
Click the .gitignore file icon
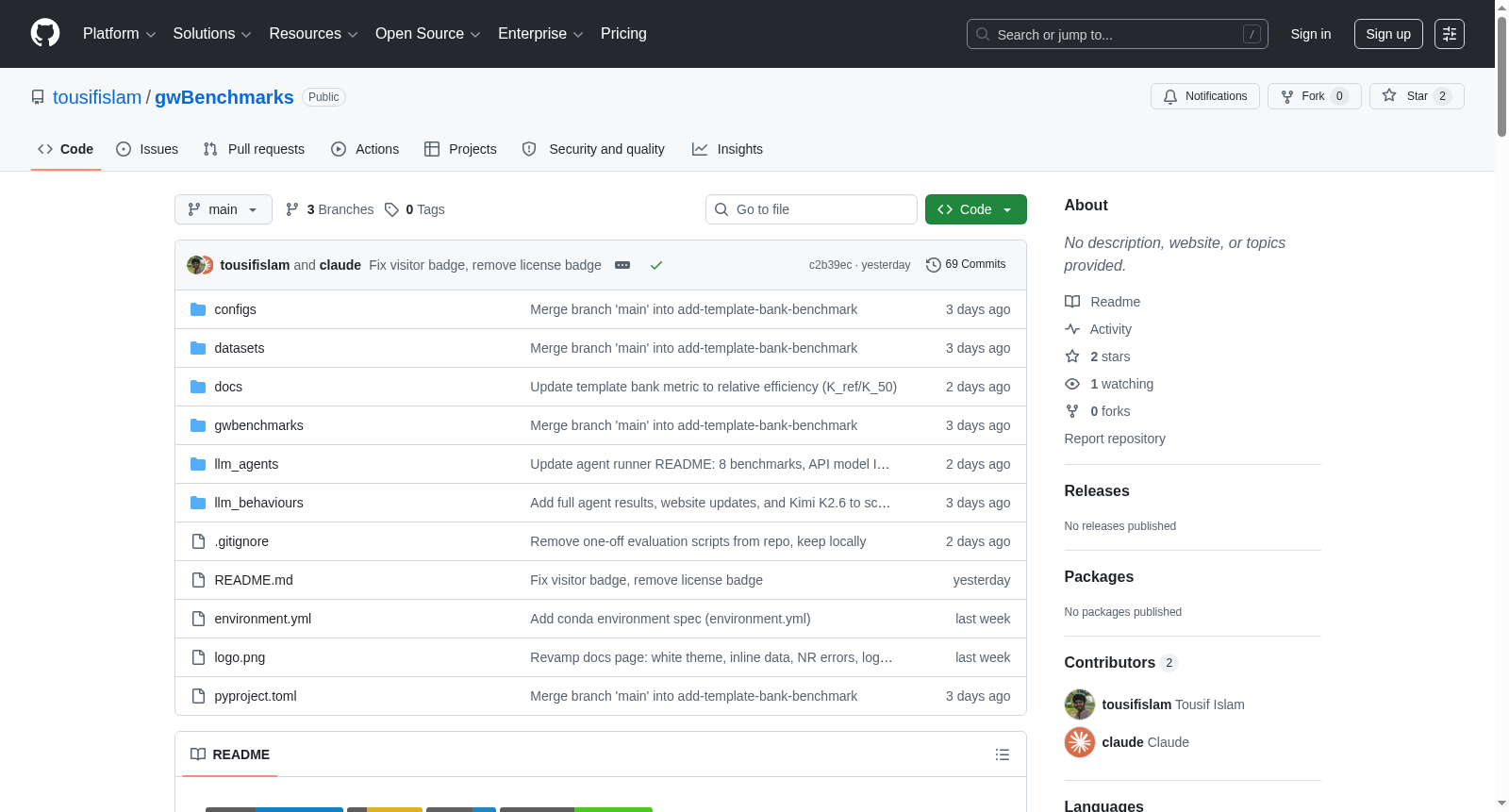(198, 541)
